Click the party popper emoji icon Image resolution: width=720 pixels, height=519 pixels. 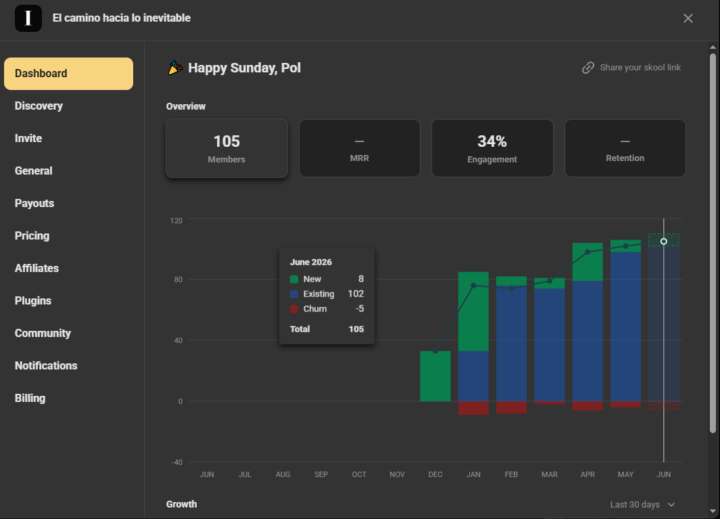click(174, 68)
